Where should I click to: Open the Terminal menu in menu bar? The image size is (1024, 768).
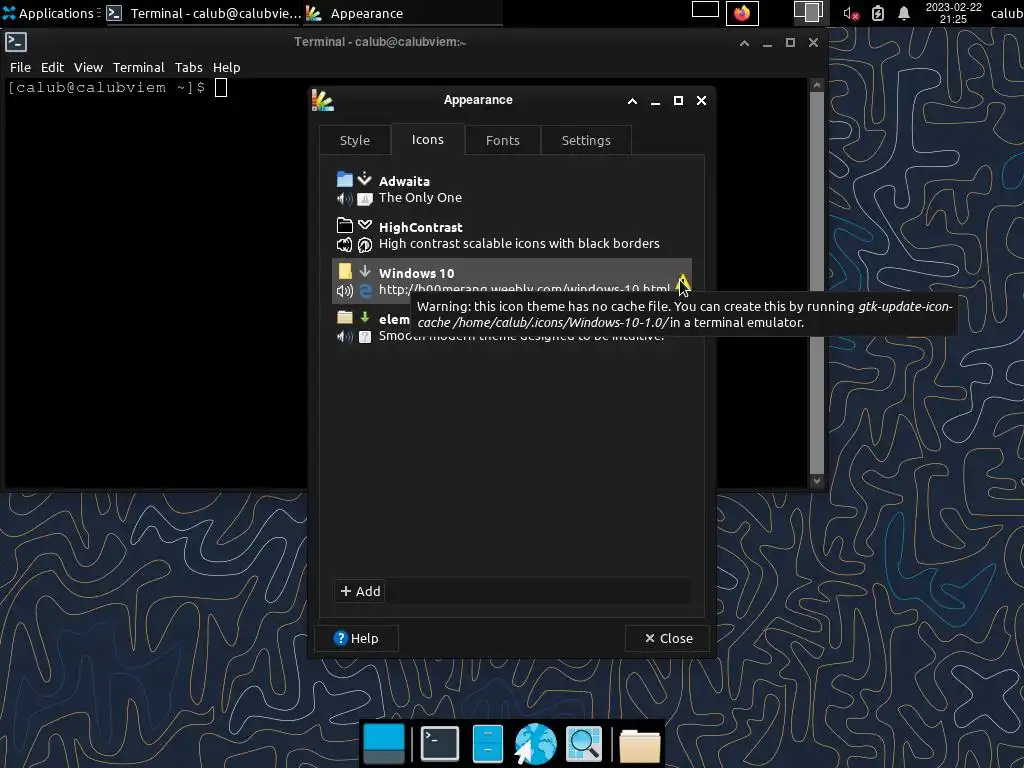coord(138,67)
